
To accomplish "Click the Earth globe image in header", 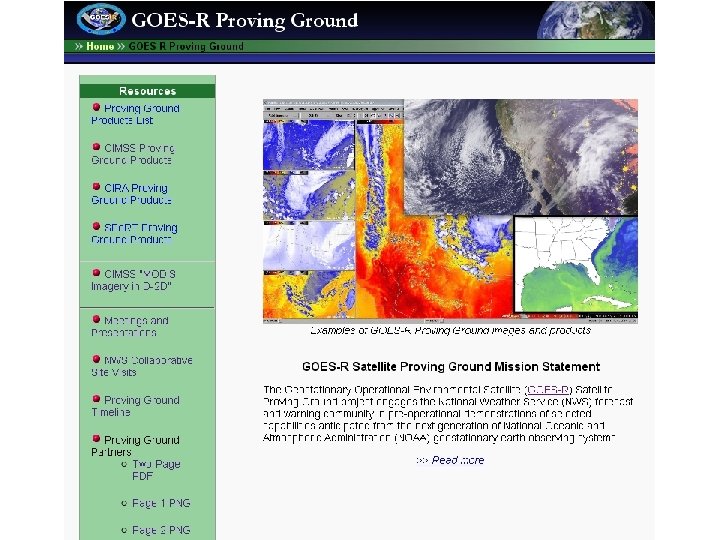I will [595, 20].
